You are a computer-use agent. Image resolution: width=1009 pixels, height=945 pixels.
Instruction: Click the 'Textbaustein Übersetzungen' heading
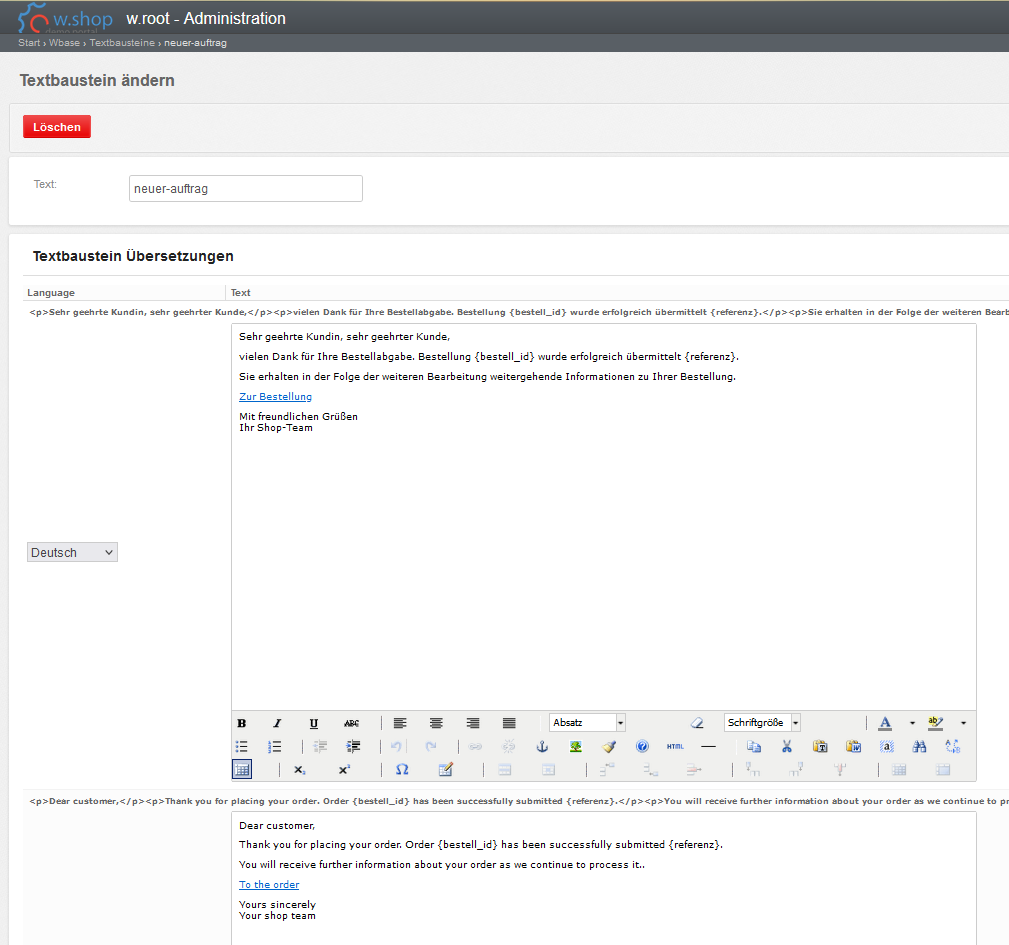coord(133,256)
